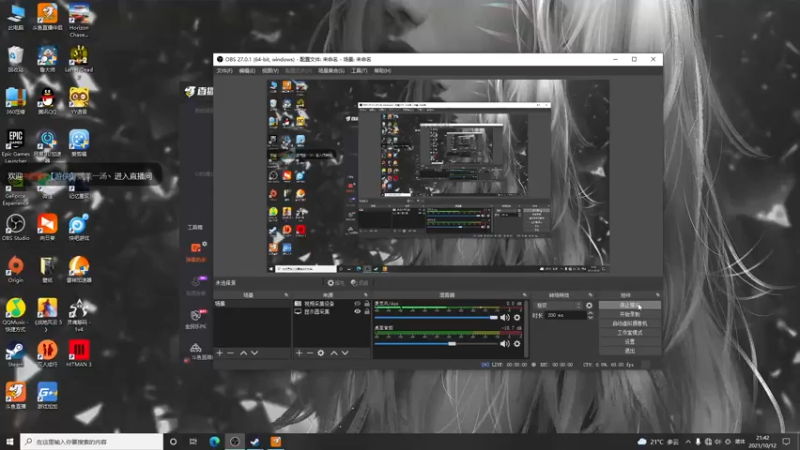Open Task View button on taskbar
800x450 pixels.
click(x=193, y=441)
